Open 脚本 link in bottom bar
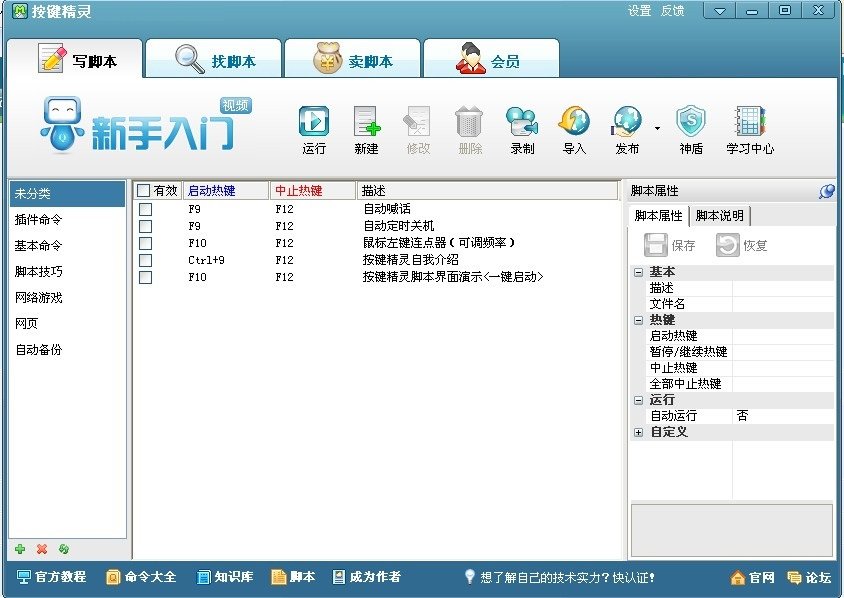 (293, 578)
